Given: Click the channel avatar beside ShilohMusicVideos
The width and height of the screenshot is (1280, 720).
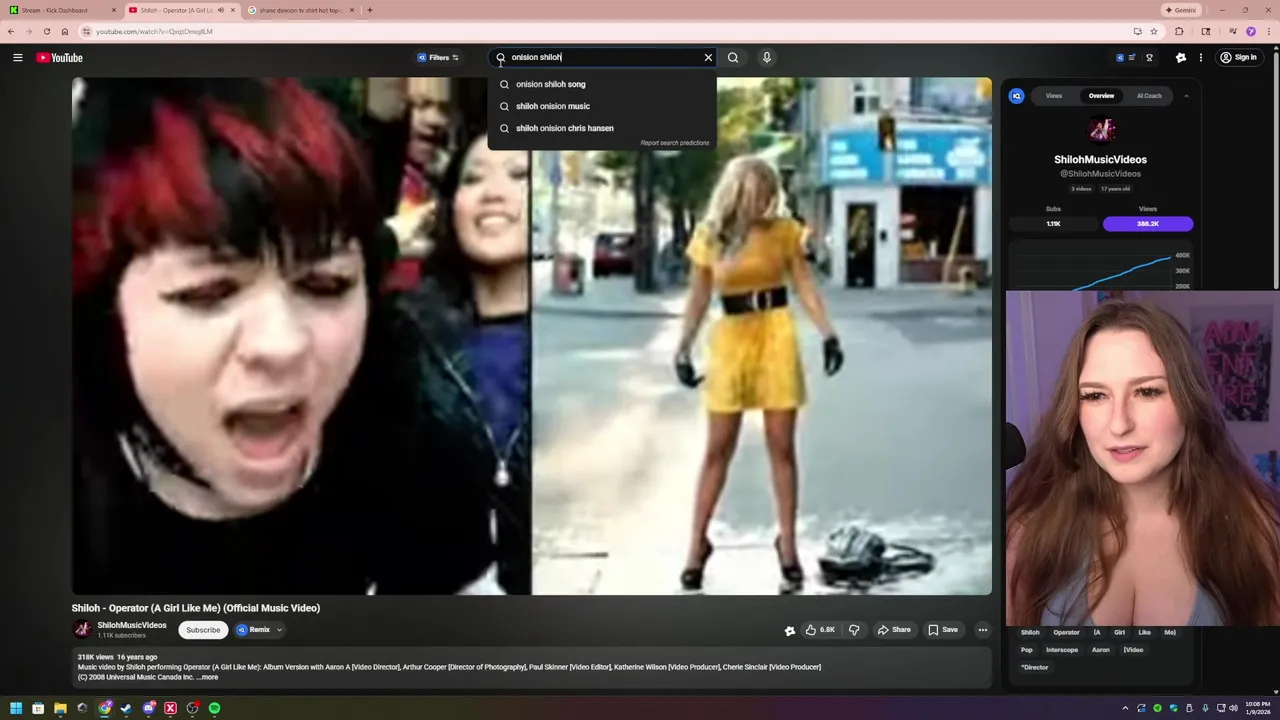Looking at the screenshot, I should pos(83,629).
